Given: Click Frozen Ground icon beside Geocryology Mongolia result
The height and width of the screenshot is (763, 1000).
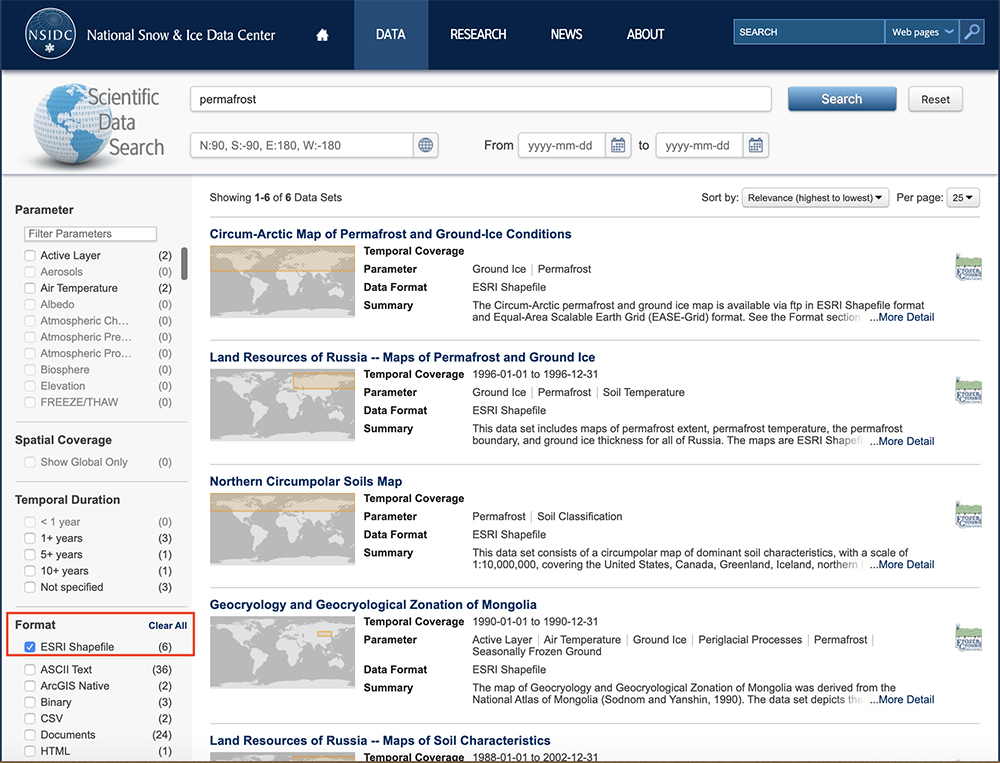Looking at the screenshot, I should pyautogui.click(x=968, y=637).
